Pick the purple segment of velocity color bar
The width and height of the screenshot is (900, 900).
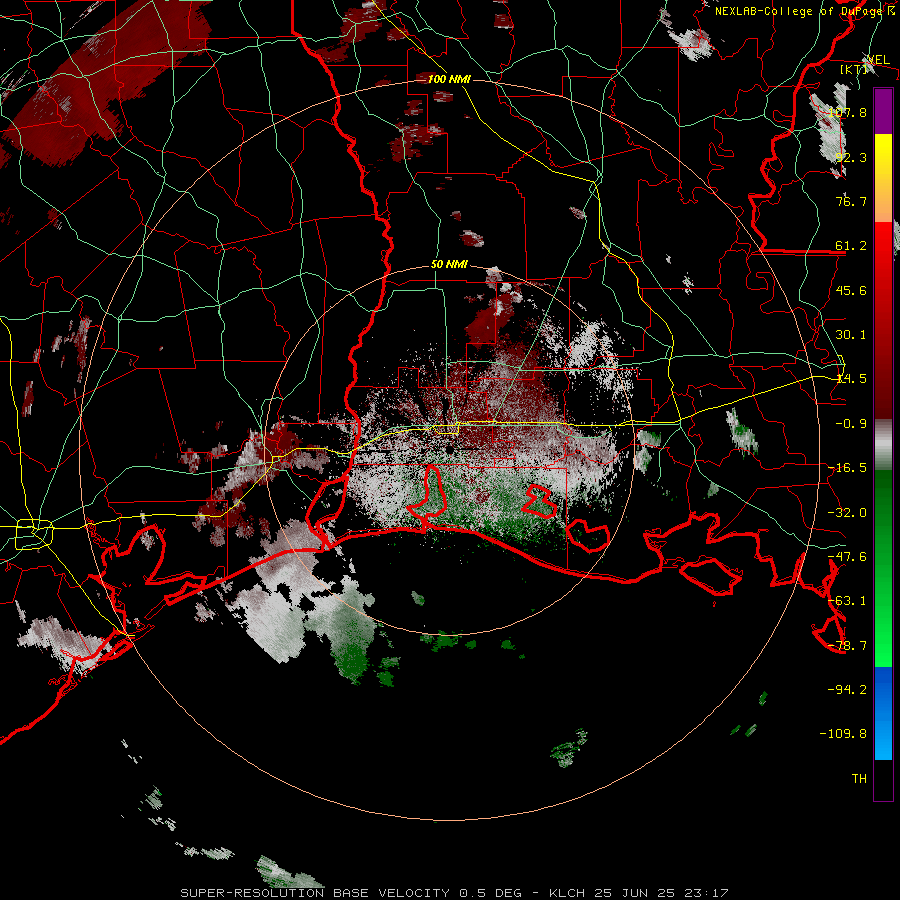coord(883,111)
